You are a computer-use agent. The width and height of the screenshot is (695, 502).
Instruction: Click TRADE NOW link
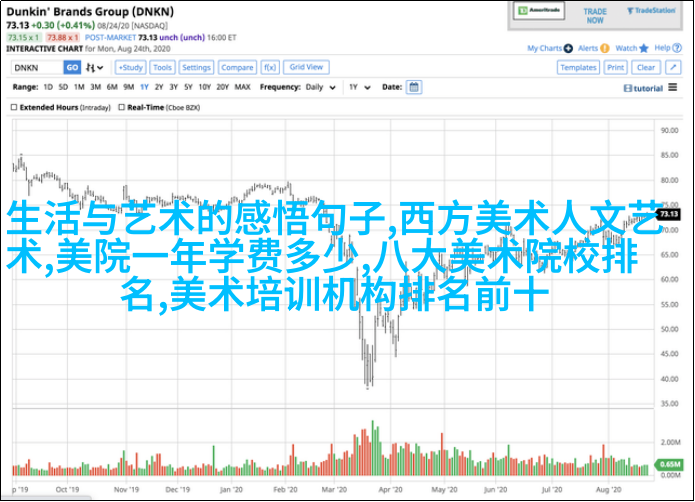595,16
